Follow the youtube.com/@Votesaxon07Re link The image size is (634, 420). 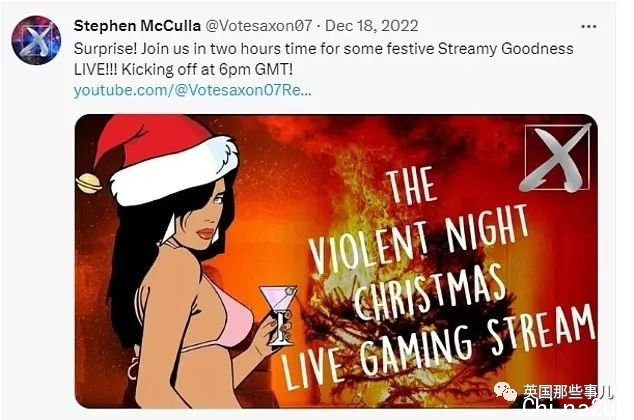click(x=192, y=90)
